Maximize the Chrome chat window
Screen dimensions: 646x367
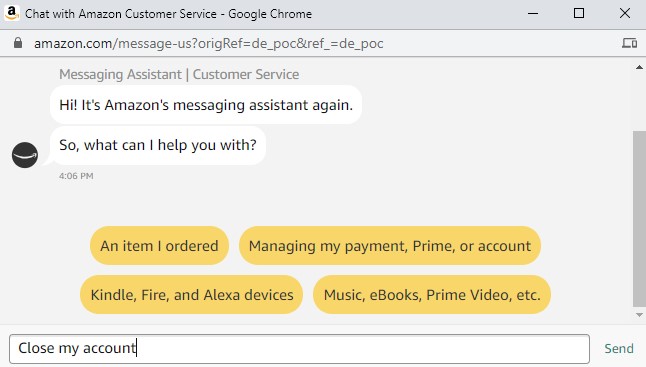tap(578, 13)
